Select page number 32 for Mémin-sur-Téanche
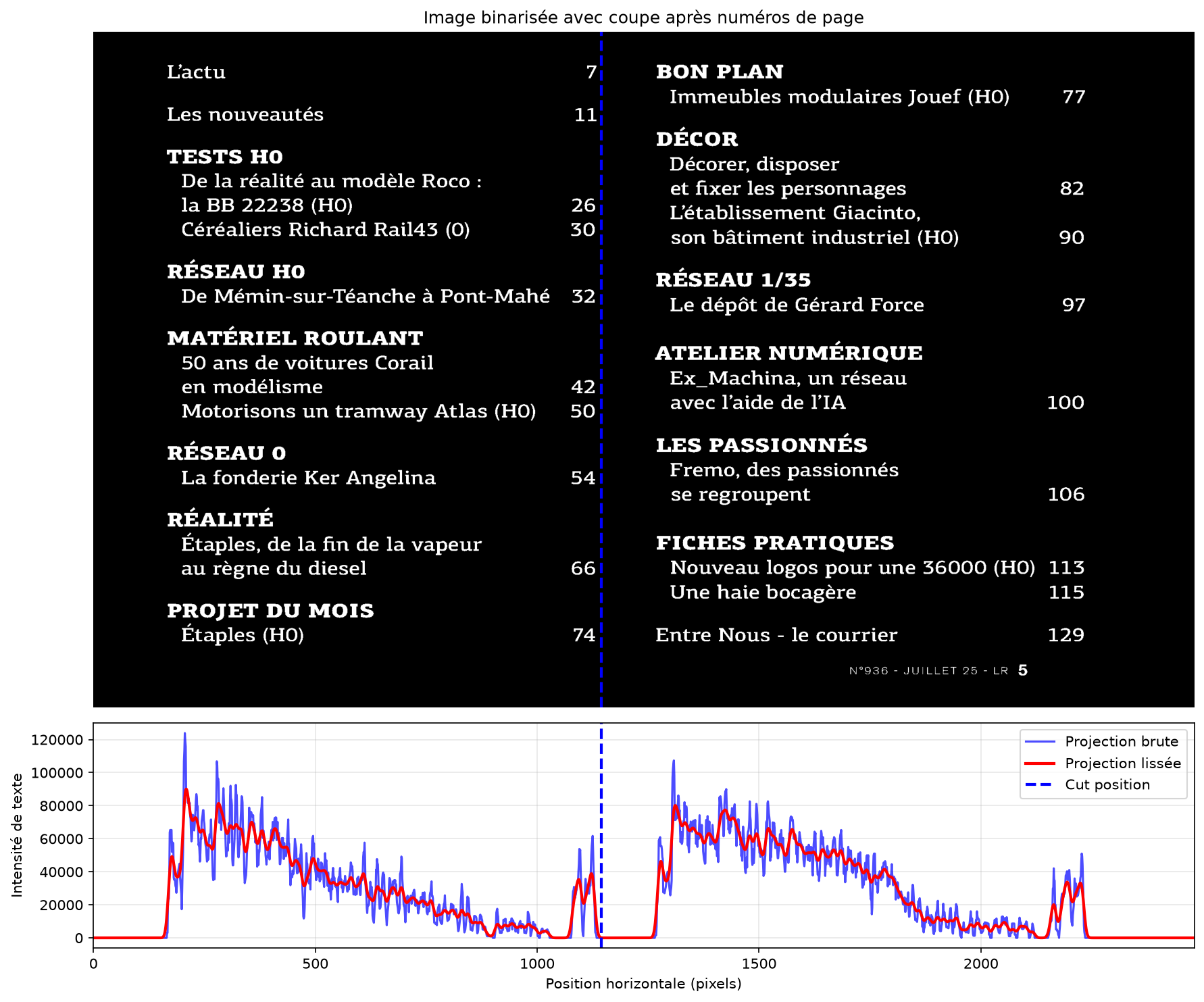The width and height of the screenshot is (1204, 1002). pos(584,297)
